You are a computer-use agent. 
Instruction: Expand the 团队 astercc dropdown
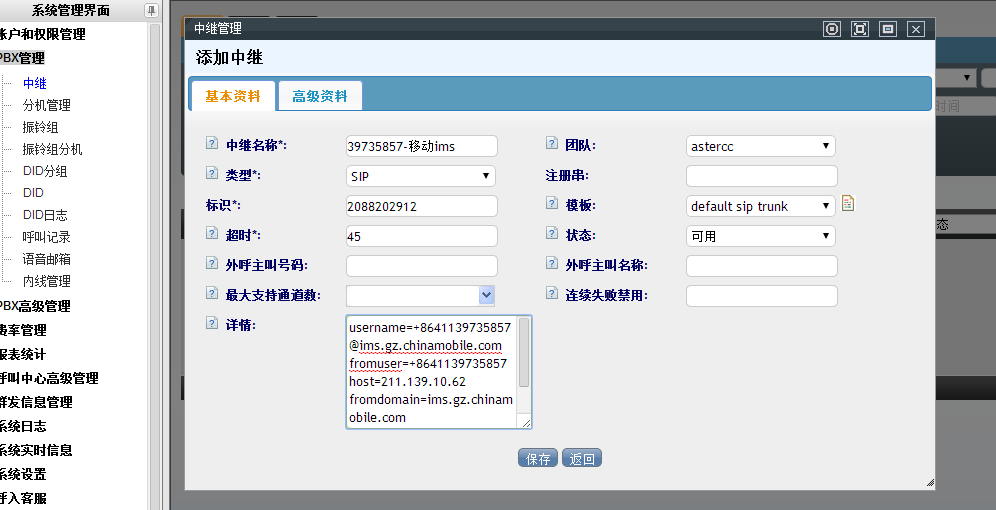click(760, 146)
